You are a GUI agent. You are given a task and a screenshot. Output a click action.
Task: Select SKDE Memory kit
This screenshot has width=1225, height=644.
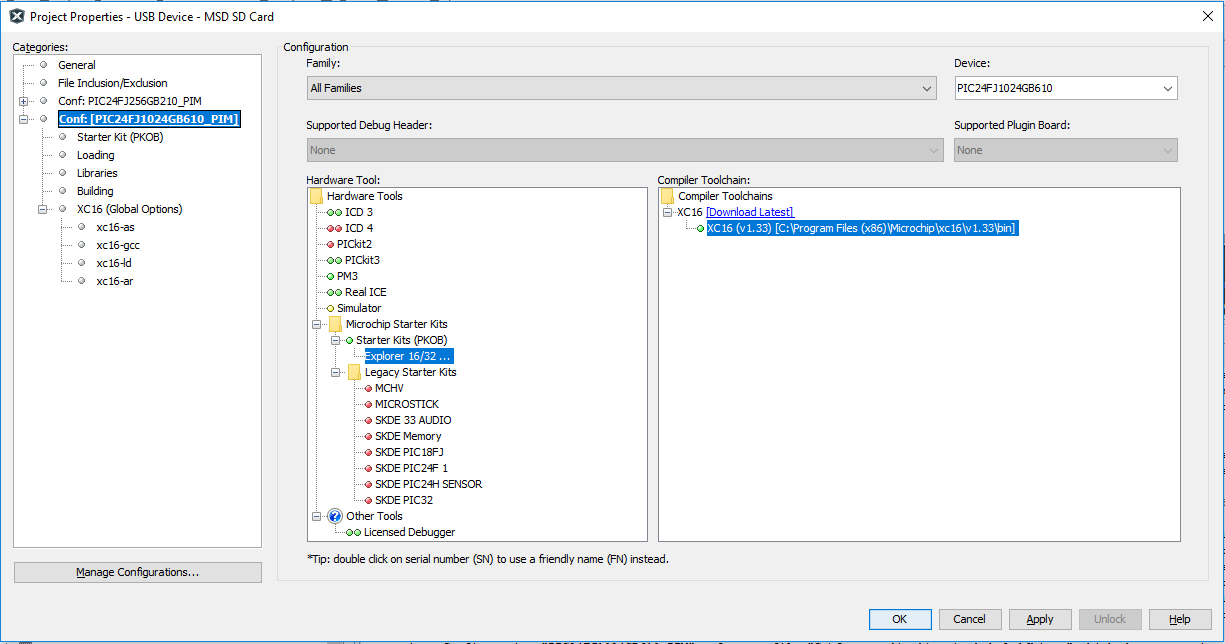408,436
